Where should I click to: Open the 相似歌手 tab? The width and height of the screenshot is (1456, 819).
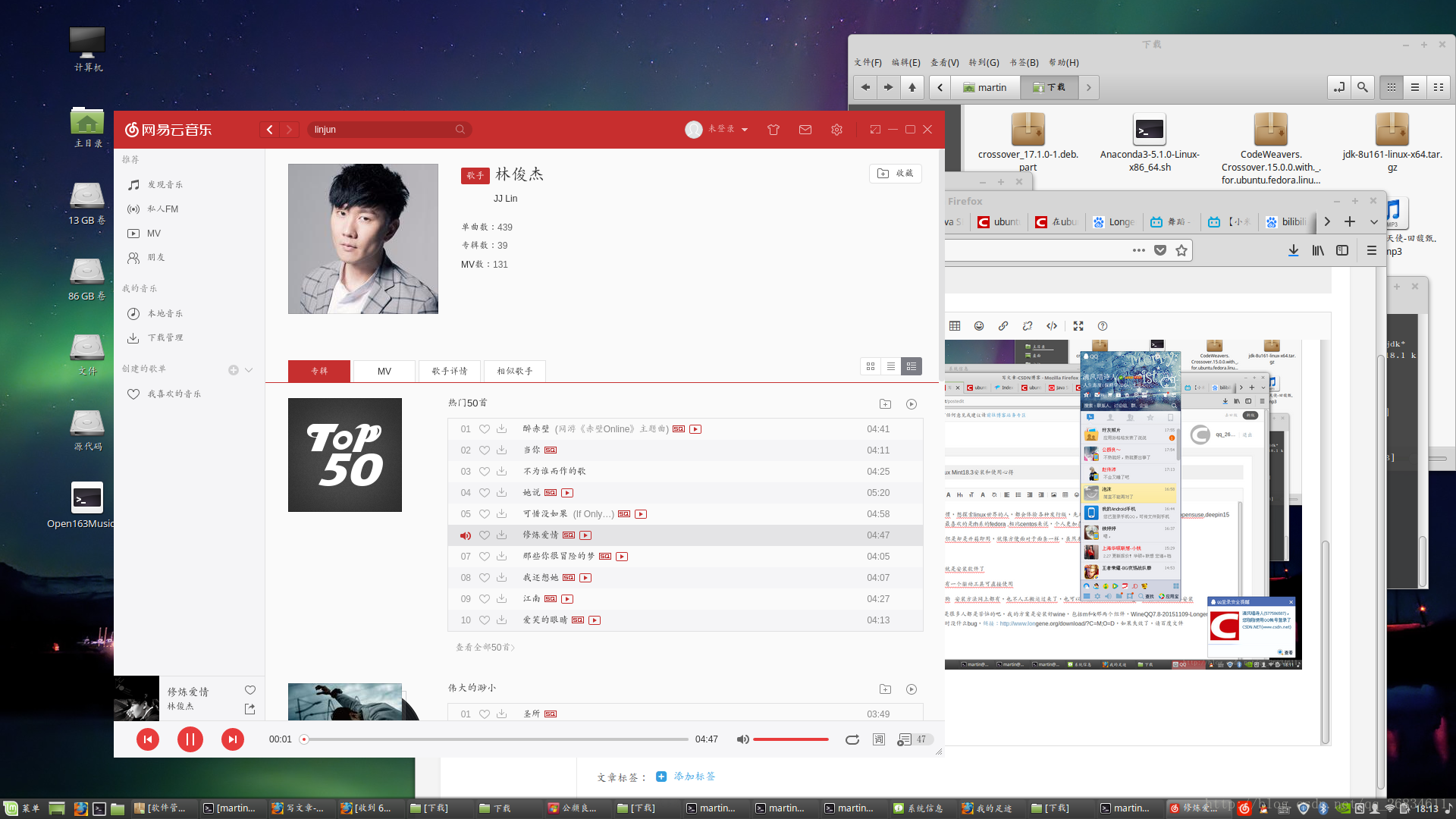tap(515, 371)
